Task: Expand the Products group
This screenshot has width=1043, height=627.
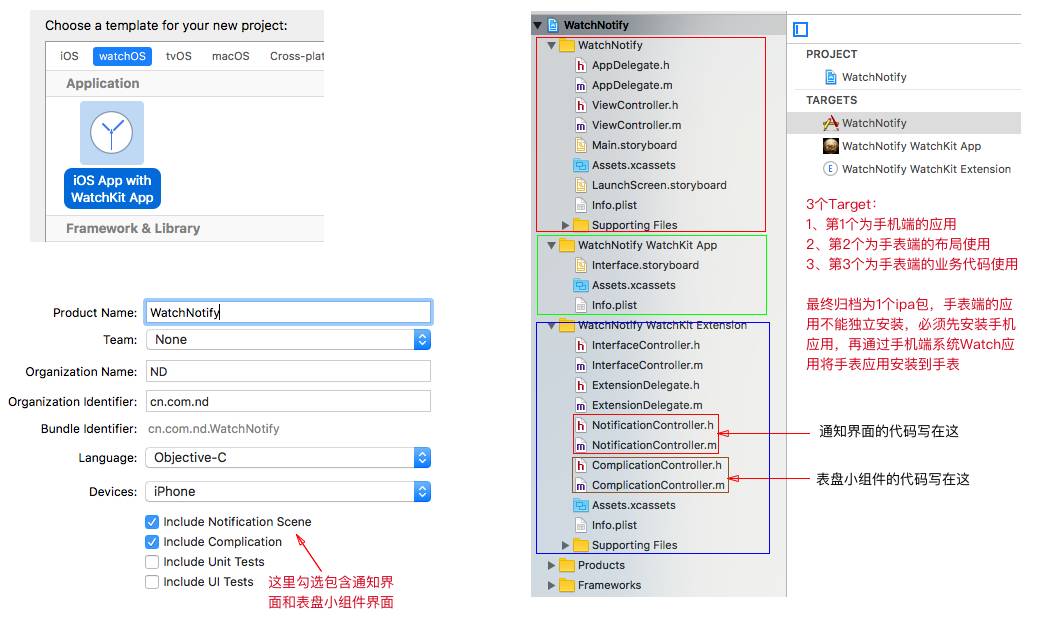Action: (551, 565)
